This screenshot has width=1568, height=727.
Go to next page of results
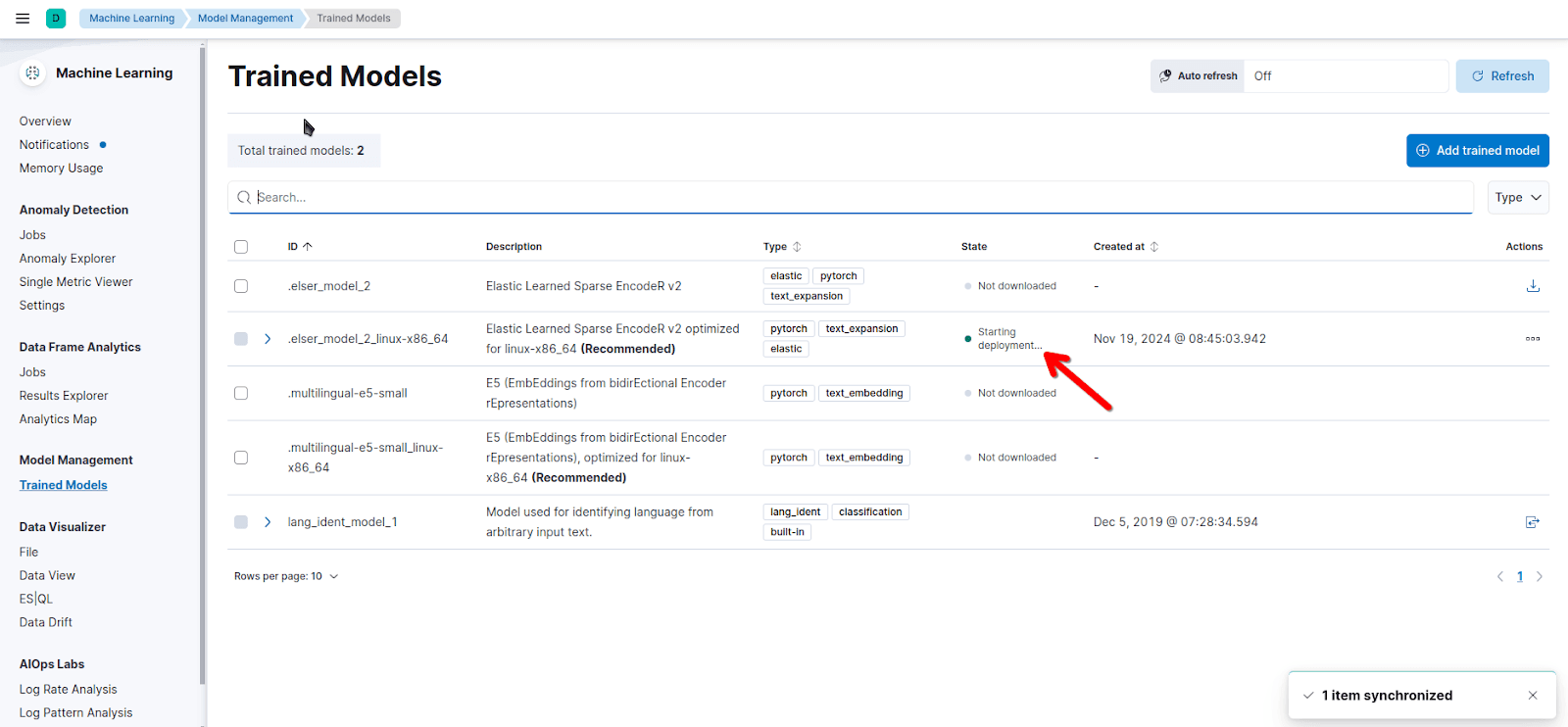tap(1540, 577)
